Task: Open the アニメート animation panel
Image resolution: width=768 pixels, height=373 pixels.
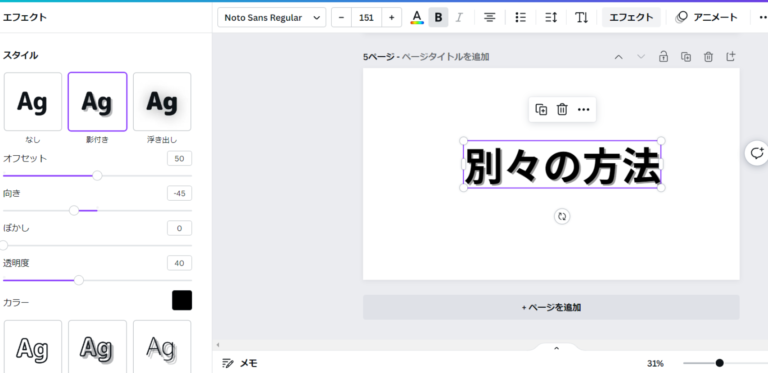Action: click(706, 18)
